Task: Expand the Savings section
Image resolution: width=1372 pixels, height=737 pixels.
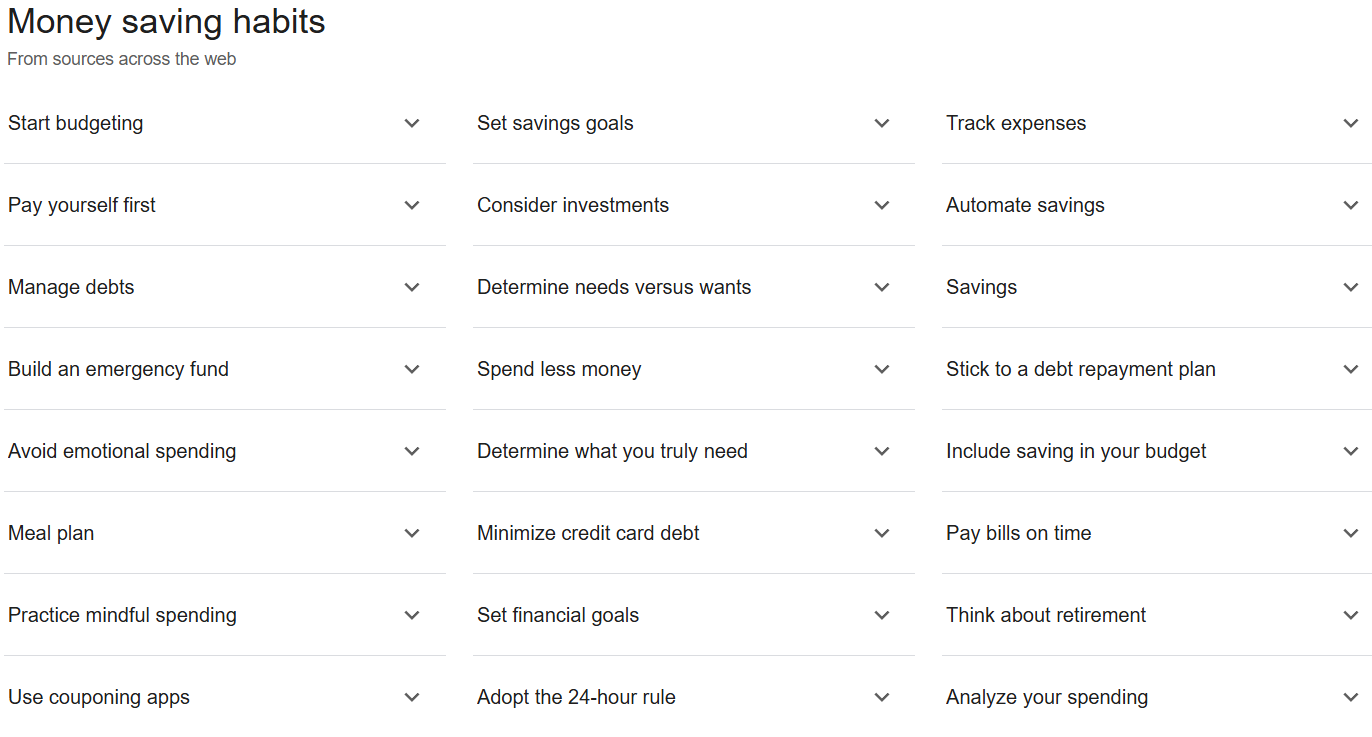Action: click(x=1352, y=287)
